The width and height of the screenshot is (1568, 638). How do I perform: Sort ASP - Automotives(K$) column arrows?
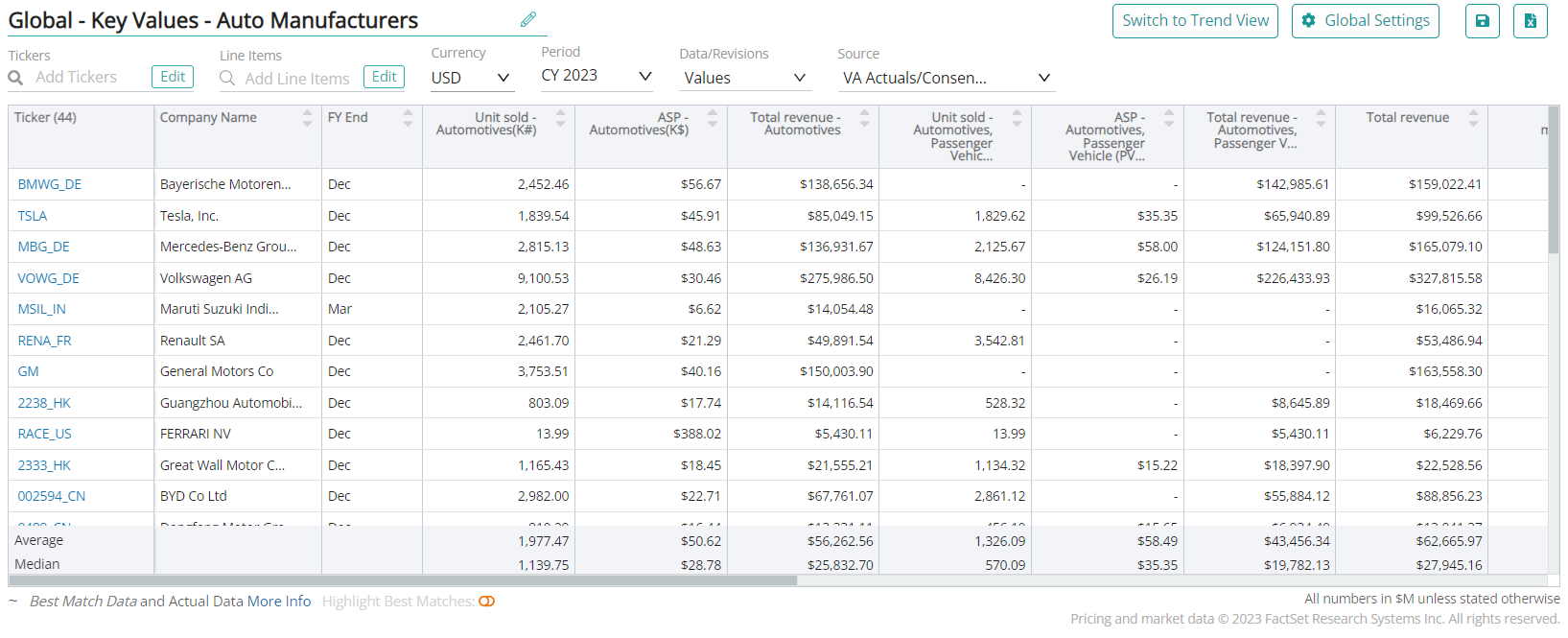pos(713,117)
